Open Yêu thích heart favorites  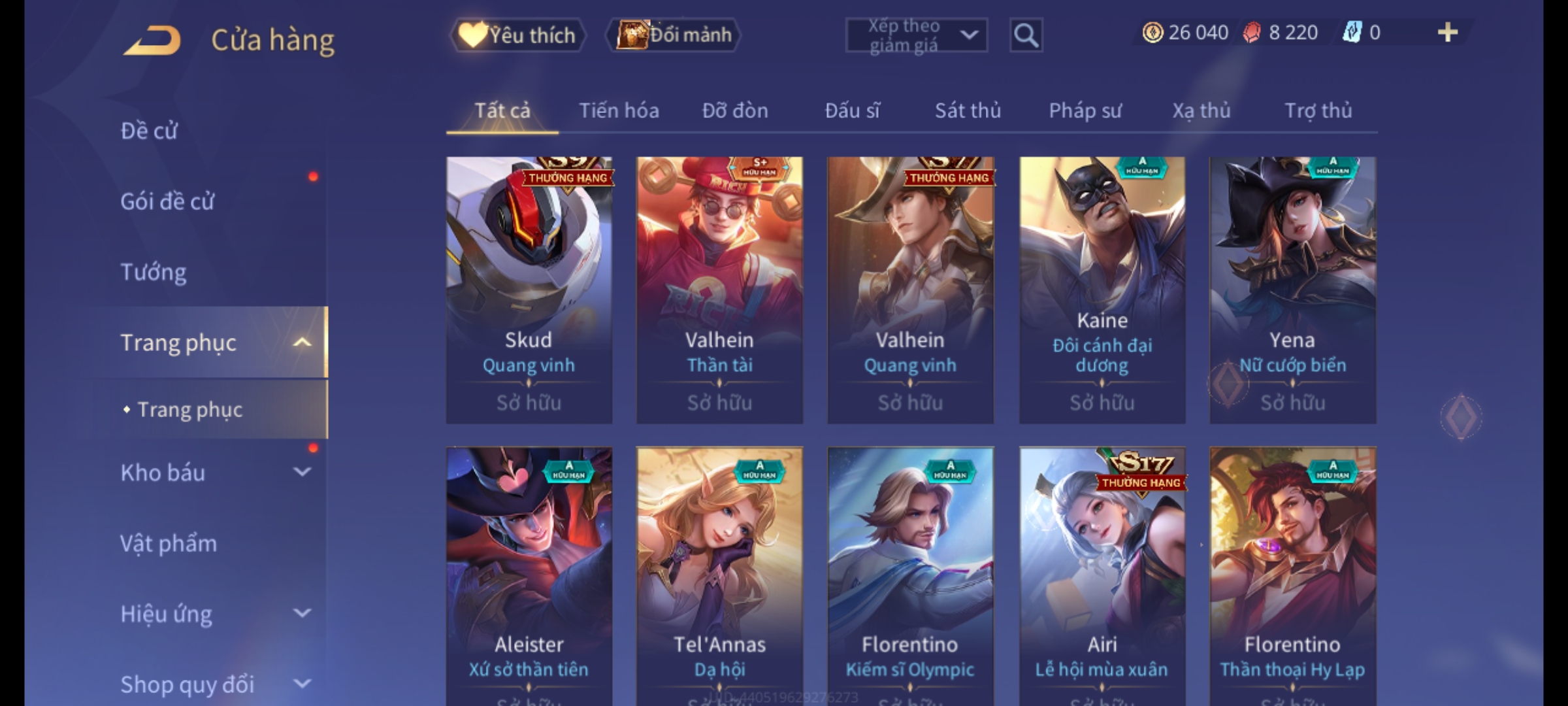pos(517,35)
